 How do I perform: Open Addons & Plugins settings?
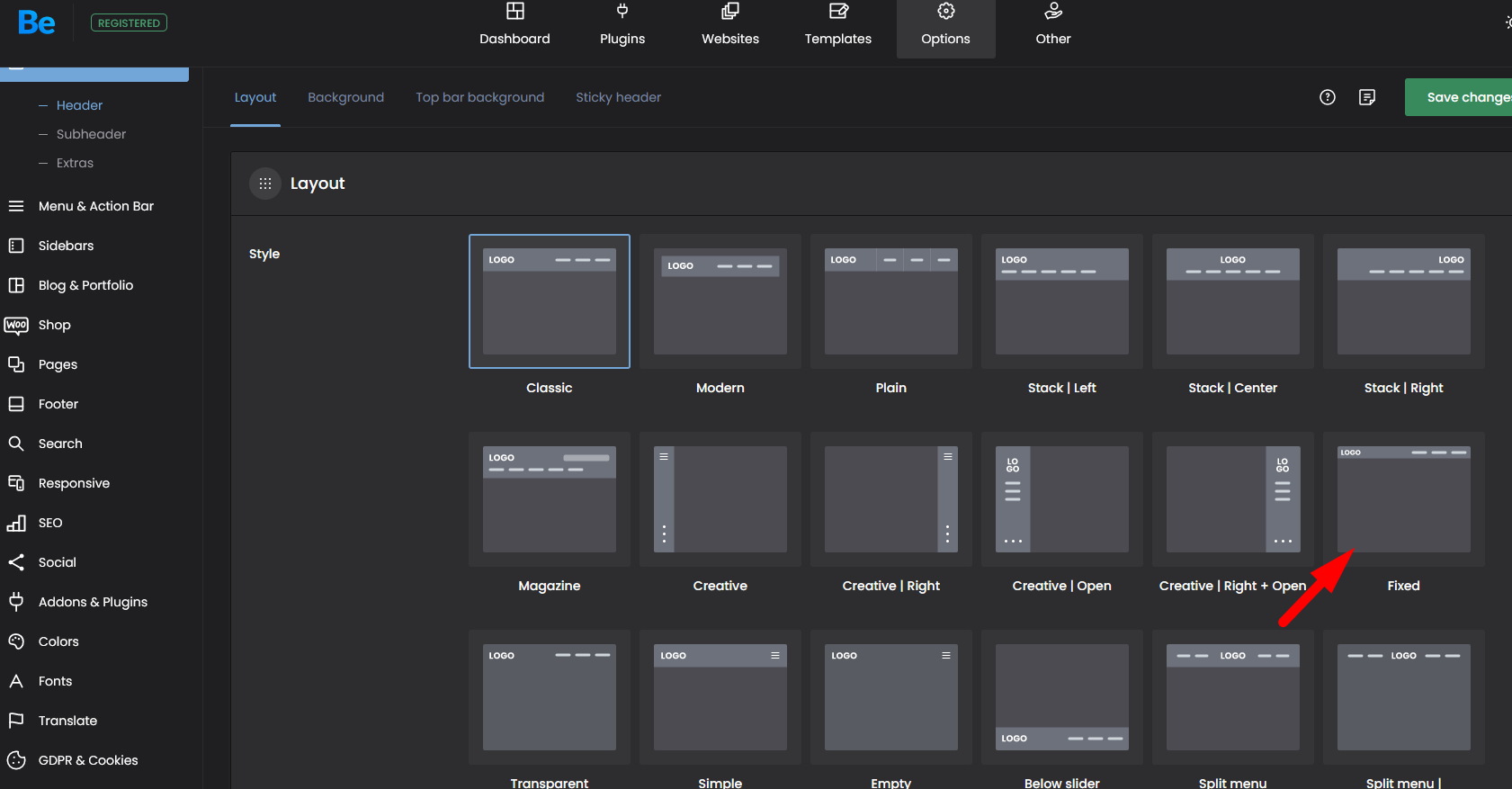coord(93,602)
